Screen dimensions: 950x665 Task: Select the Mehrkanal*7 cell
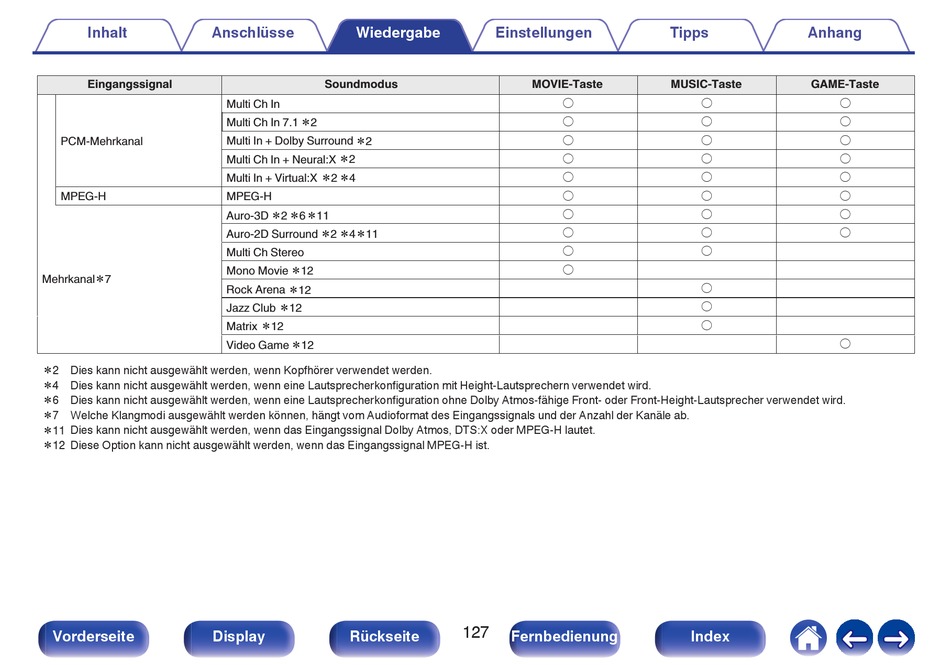click(x=76, y=279)
